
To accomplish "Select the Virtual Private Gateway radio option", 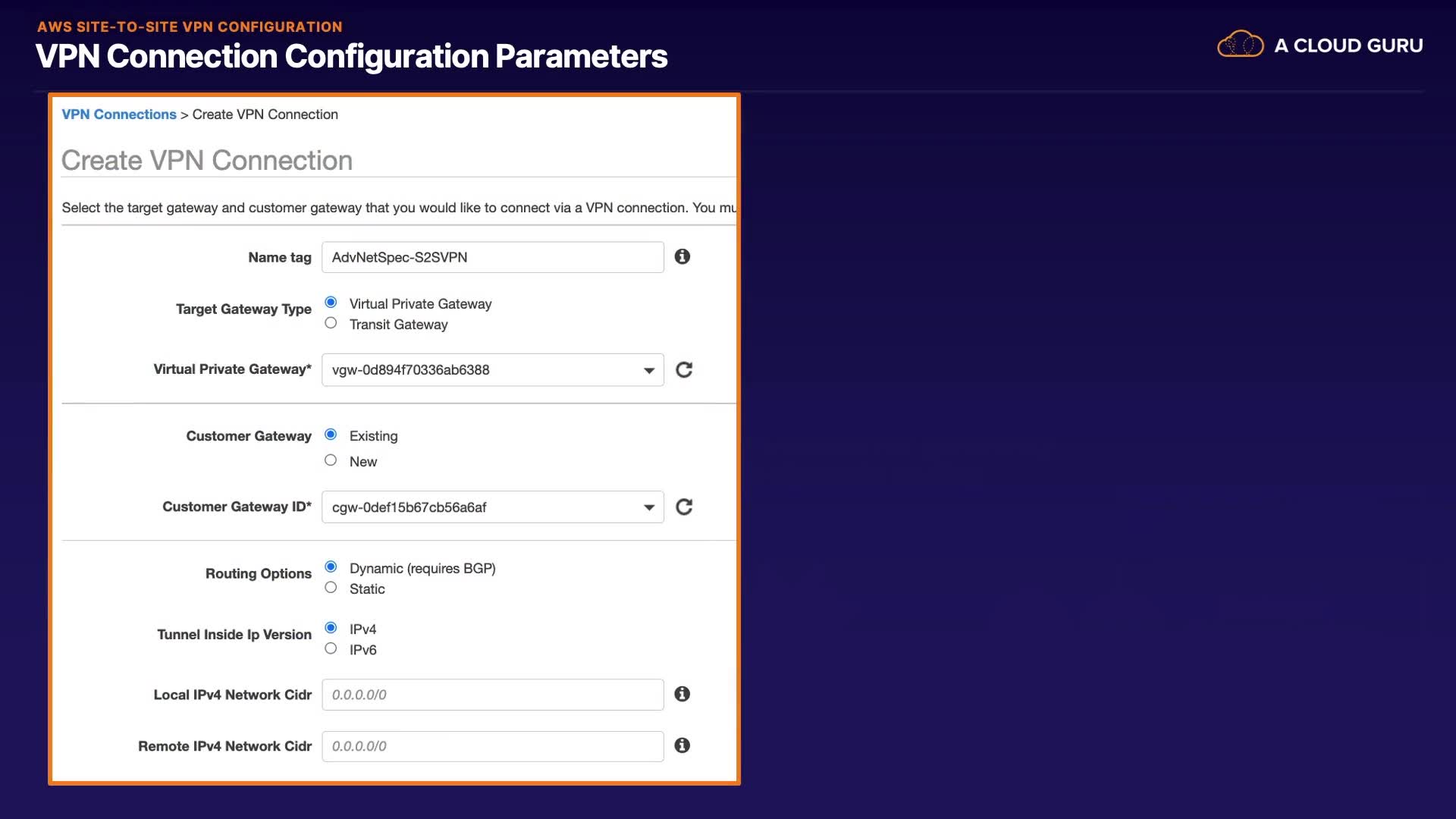I will (331, 303).
